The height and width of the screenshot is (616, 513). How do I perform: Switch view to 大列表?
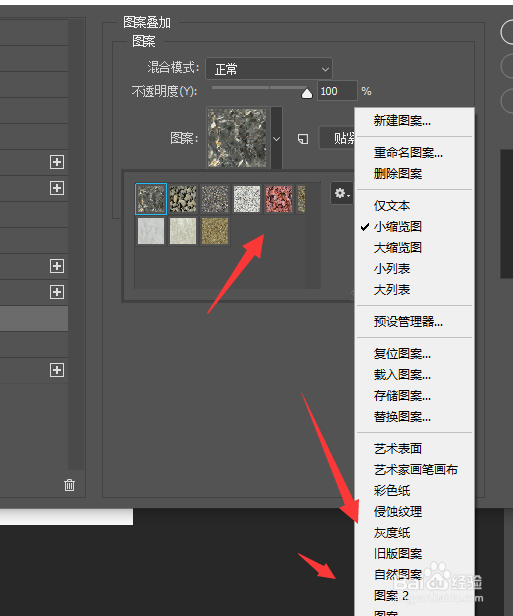pyautogui.click(x=392, y=290)
